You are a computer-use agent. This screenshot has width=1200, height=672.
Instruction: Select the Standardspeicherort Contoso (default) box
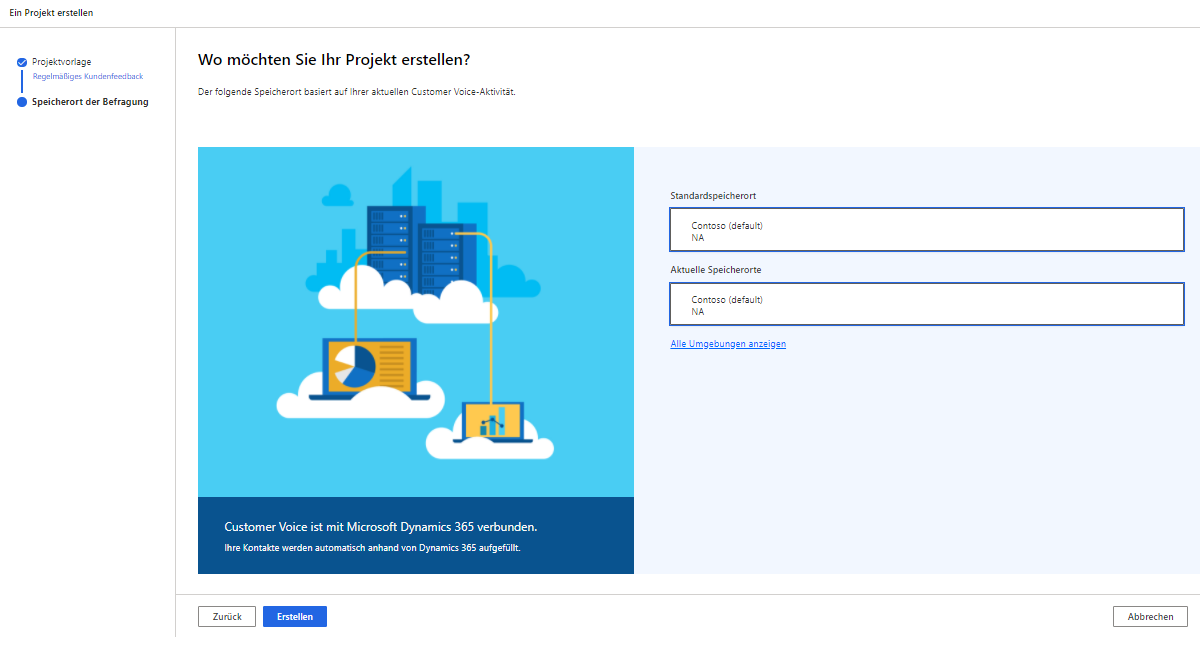coord(927,230)
